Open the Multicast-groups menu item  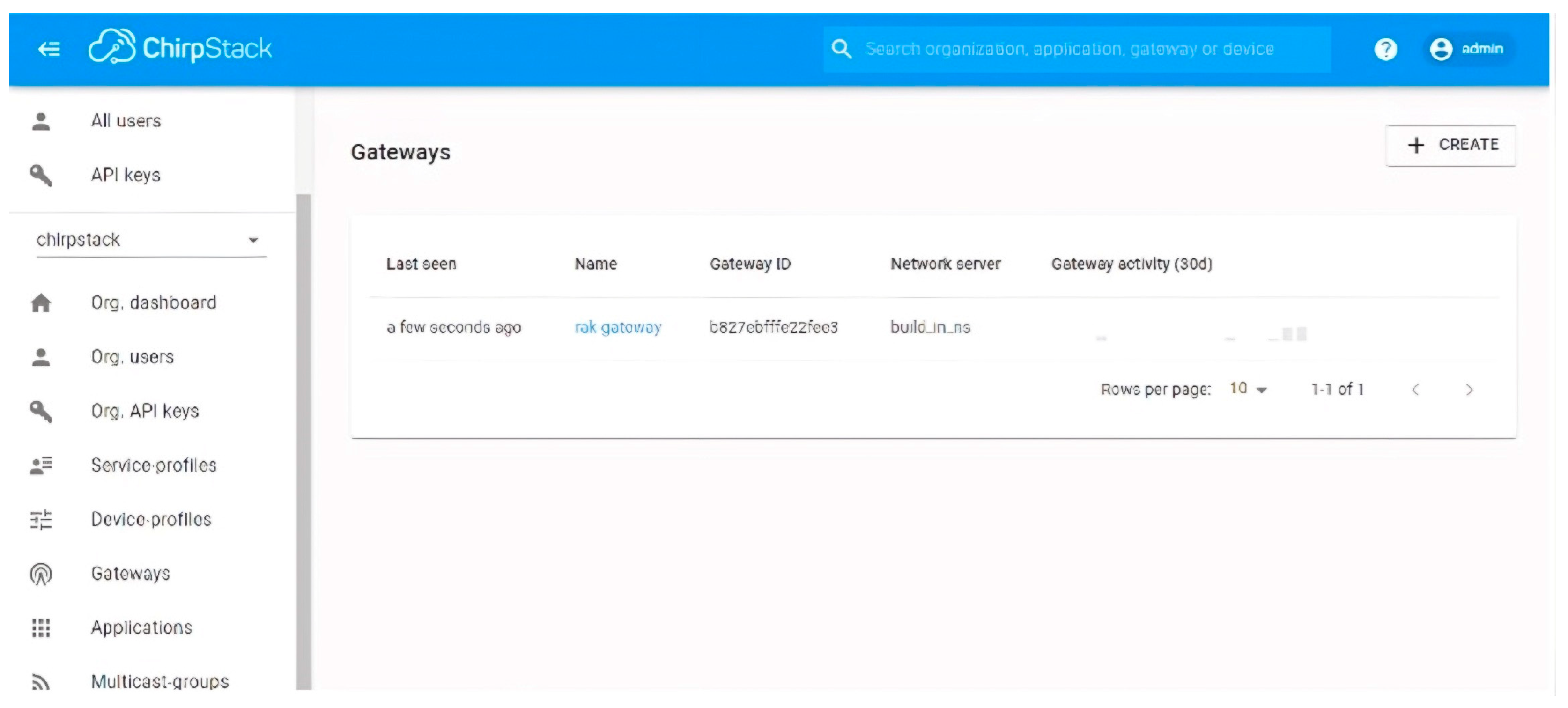click(160, 681)
